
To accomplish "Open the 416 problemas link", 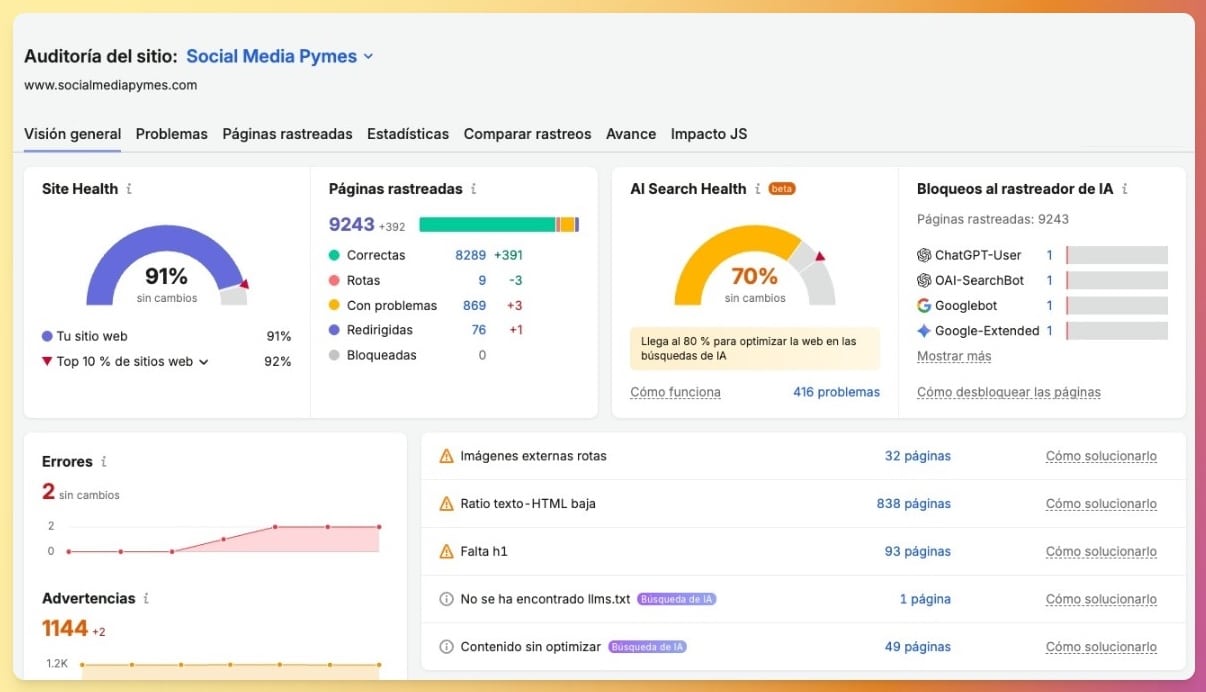I will click(x=837, y=392).
